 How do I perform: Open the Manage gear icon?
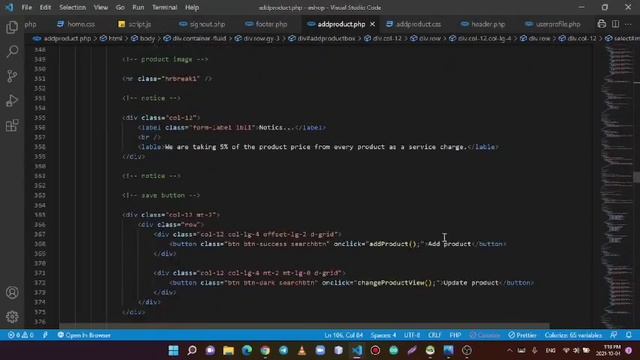[12, 317]
